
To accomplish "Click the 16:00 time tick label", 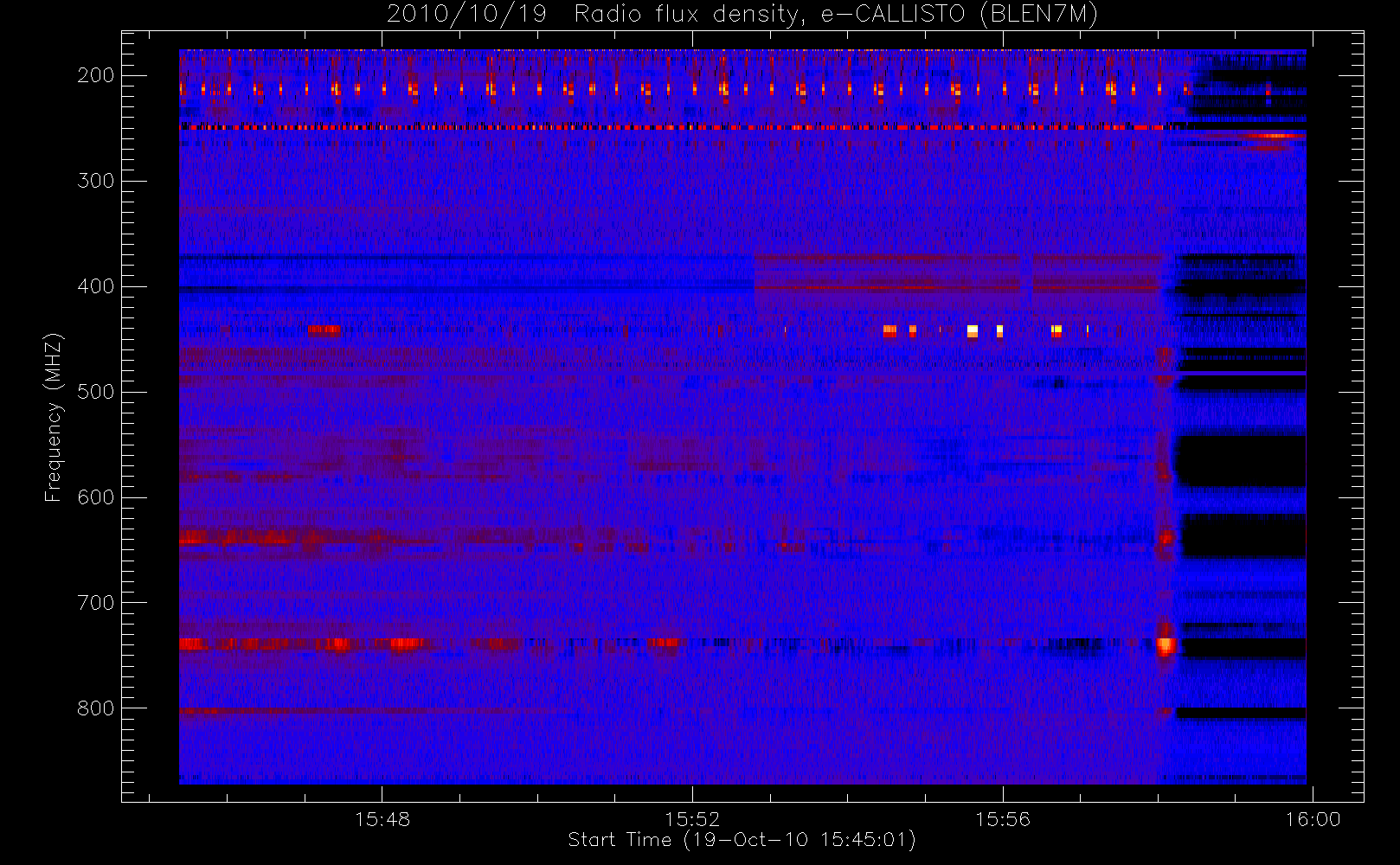I will (x=1313, y=819).
